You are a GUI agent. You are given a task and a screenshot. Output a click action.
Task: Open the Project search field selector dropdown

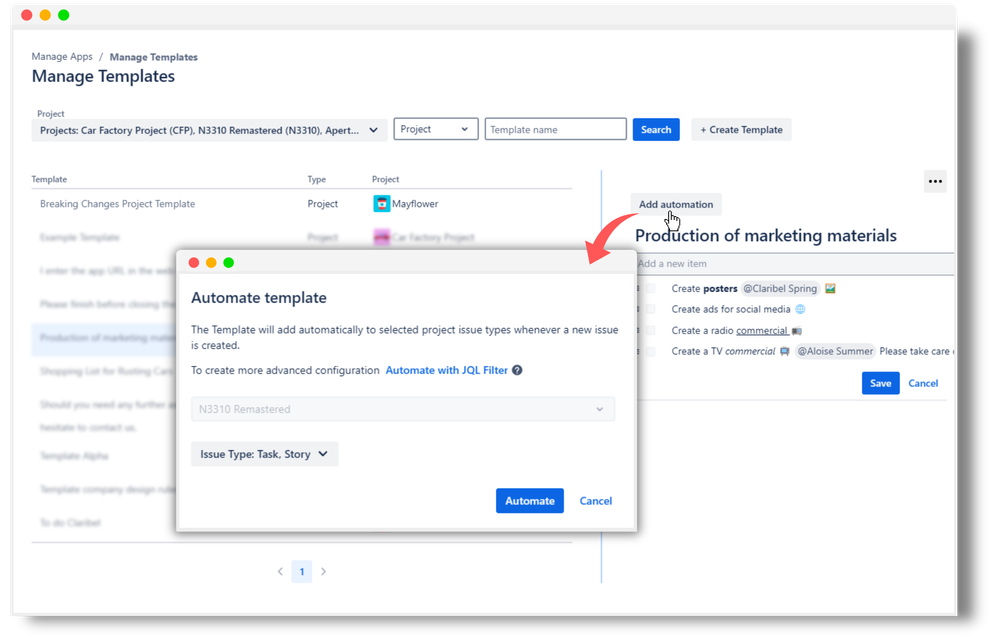435,128
